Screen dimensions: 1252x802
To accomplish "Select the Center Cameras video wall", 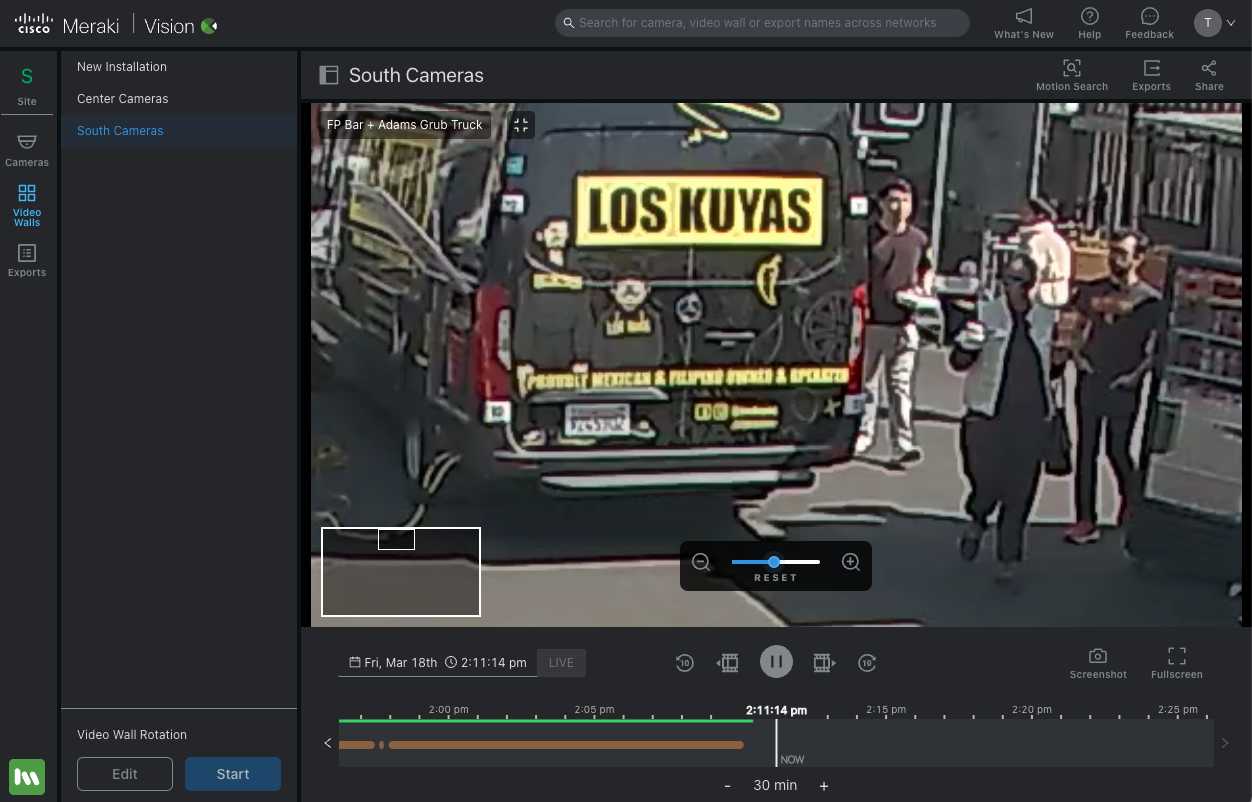I will (x=121, y=98).
